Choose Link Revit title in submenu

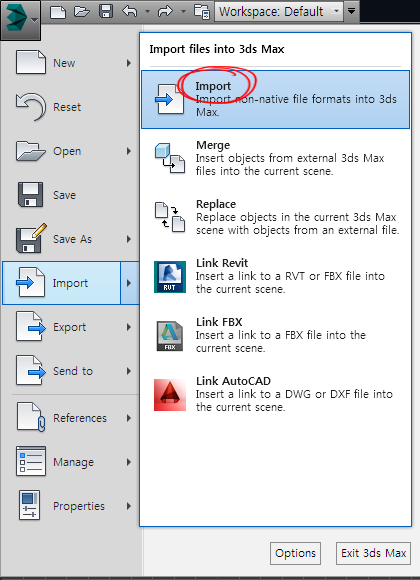222,263
